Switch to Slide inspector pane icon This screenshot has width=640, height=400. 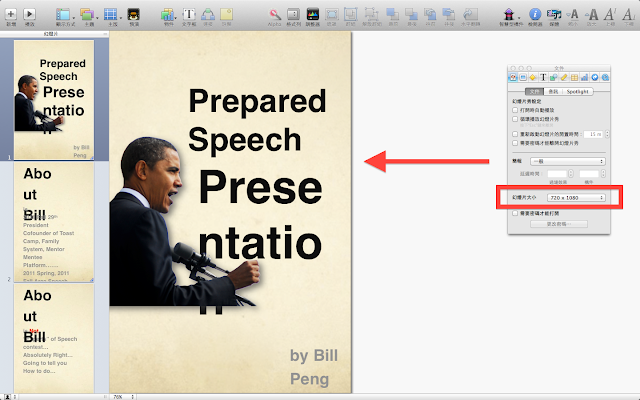point(523,77)
